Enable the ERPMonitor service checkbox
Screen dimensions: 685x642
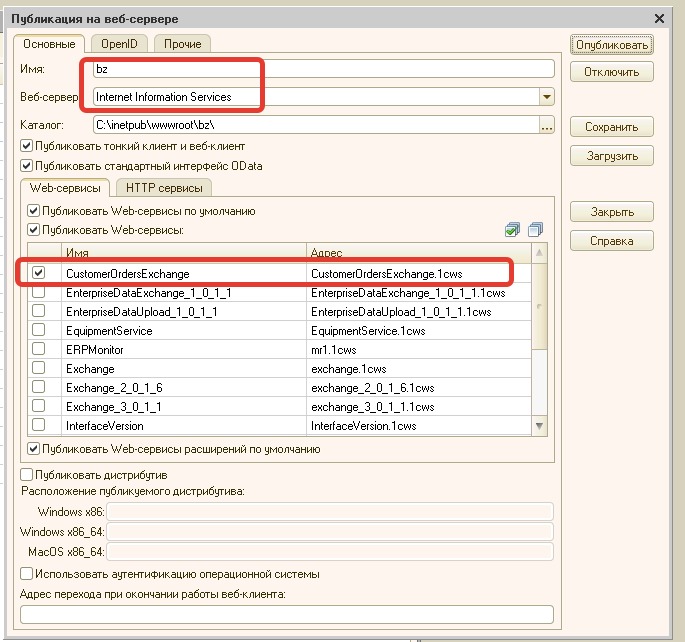point(39,350)
